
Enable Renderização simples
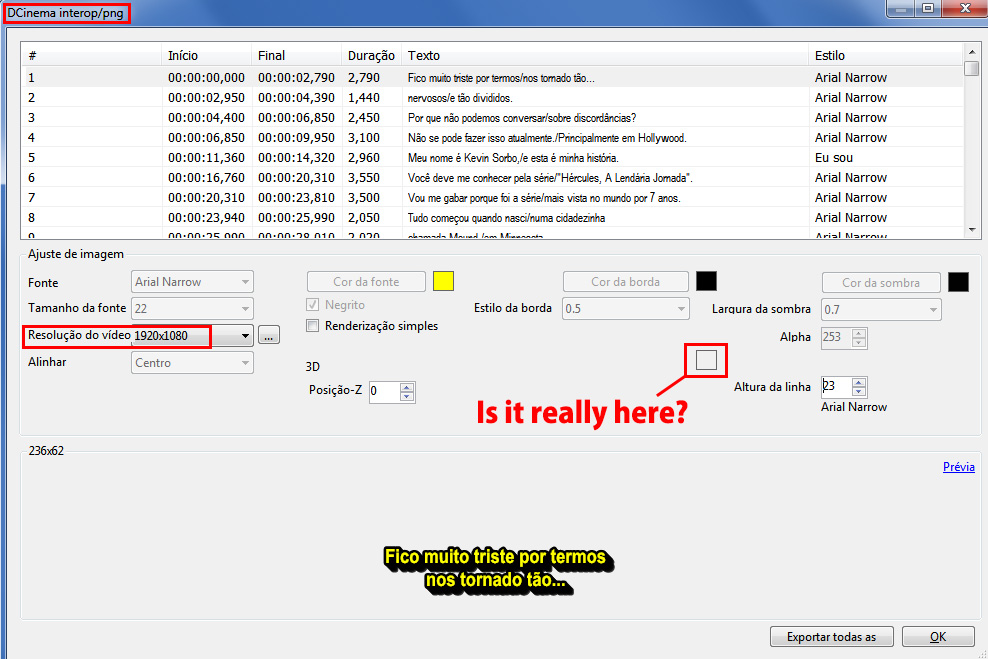313,325
